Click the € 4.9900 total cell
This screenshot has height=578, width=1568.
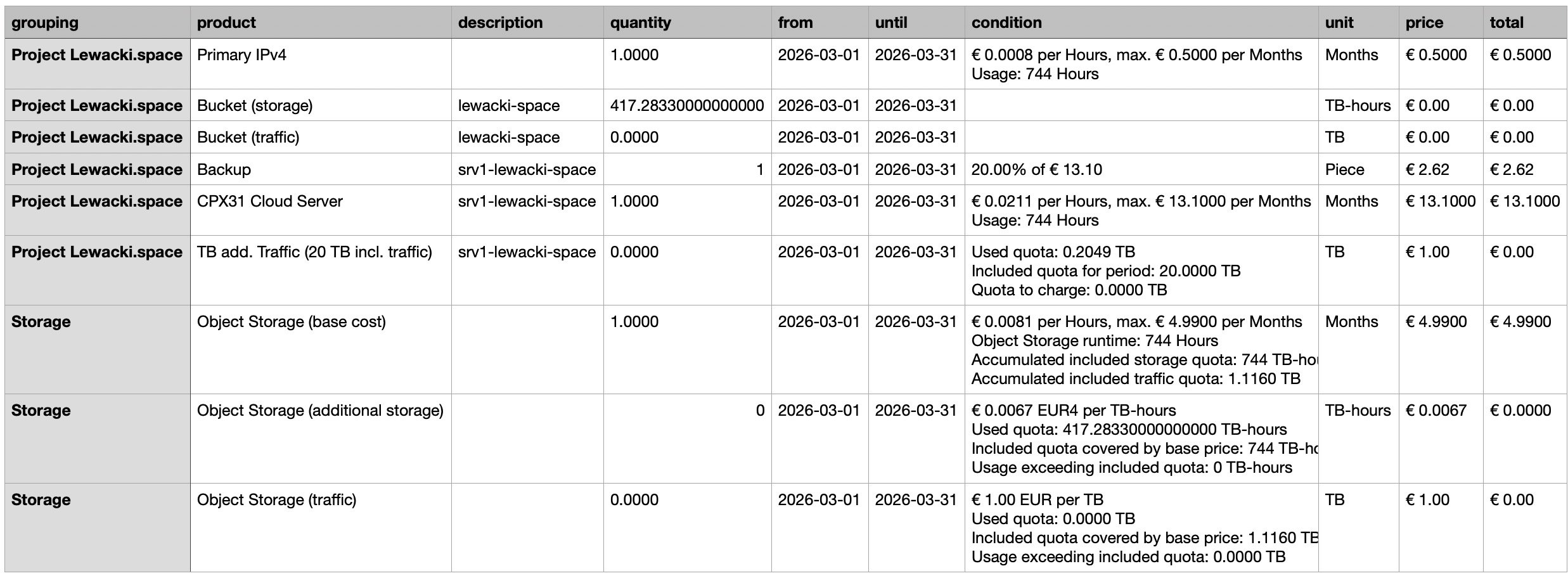[x=1525, y=350]
